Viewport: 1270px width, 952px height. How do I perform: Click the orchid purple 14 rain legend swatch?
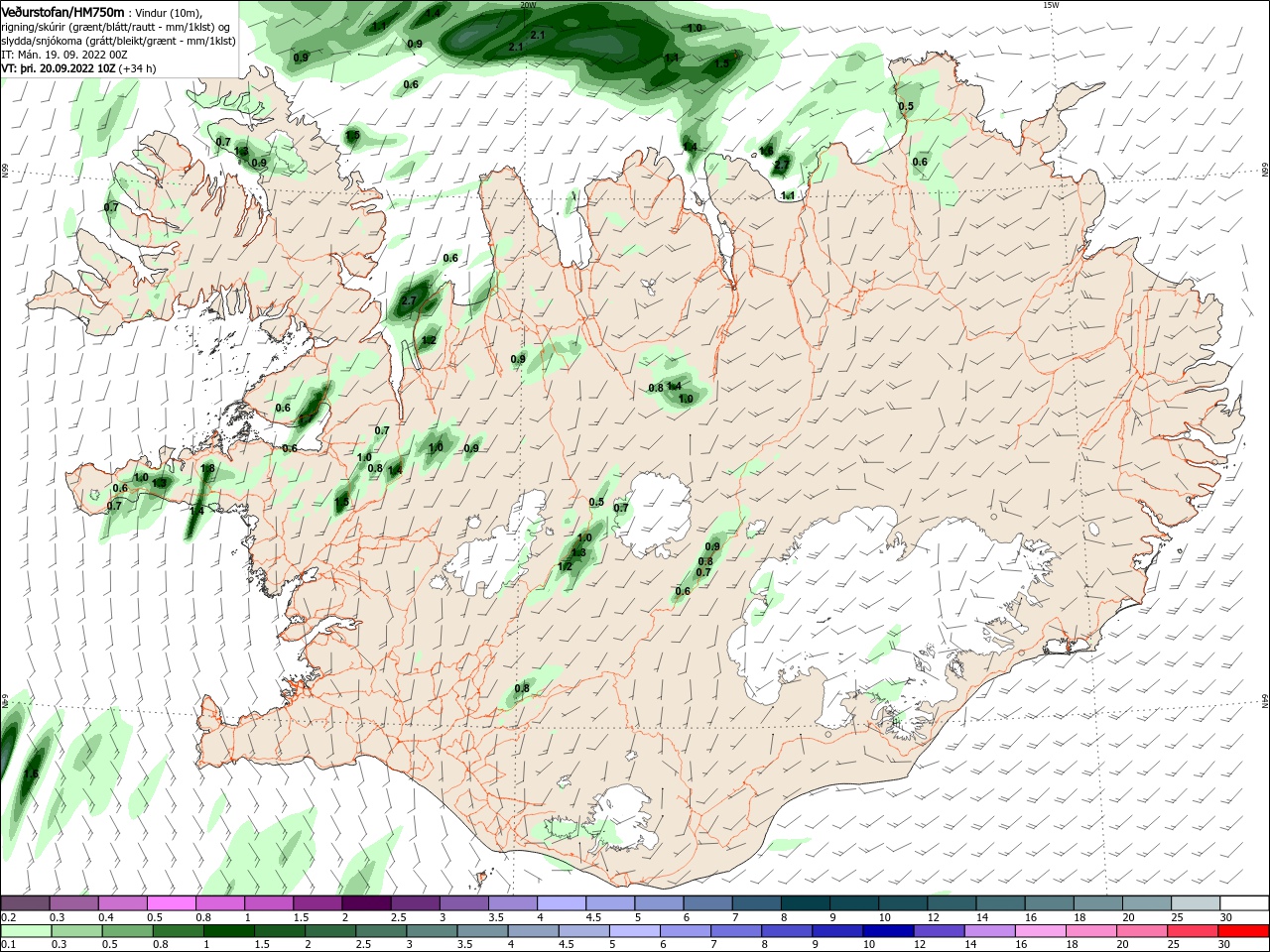coord(989,931)
